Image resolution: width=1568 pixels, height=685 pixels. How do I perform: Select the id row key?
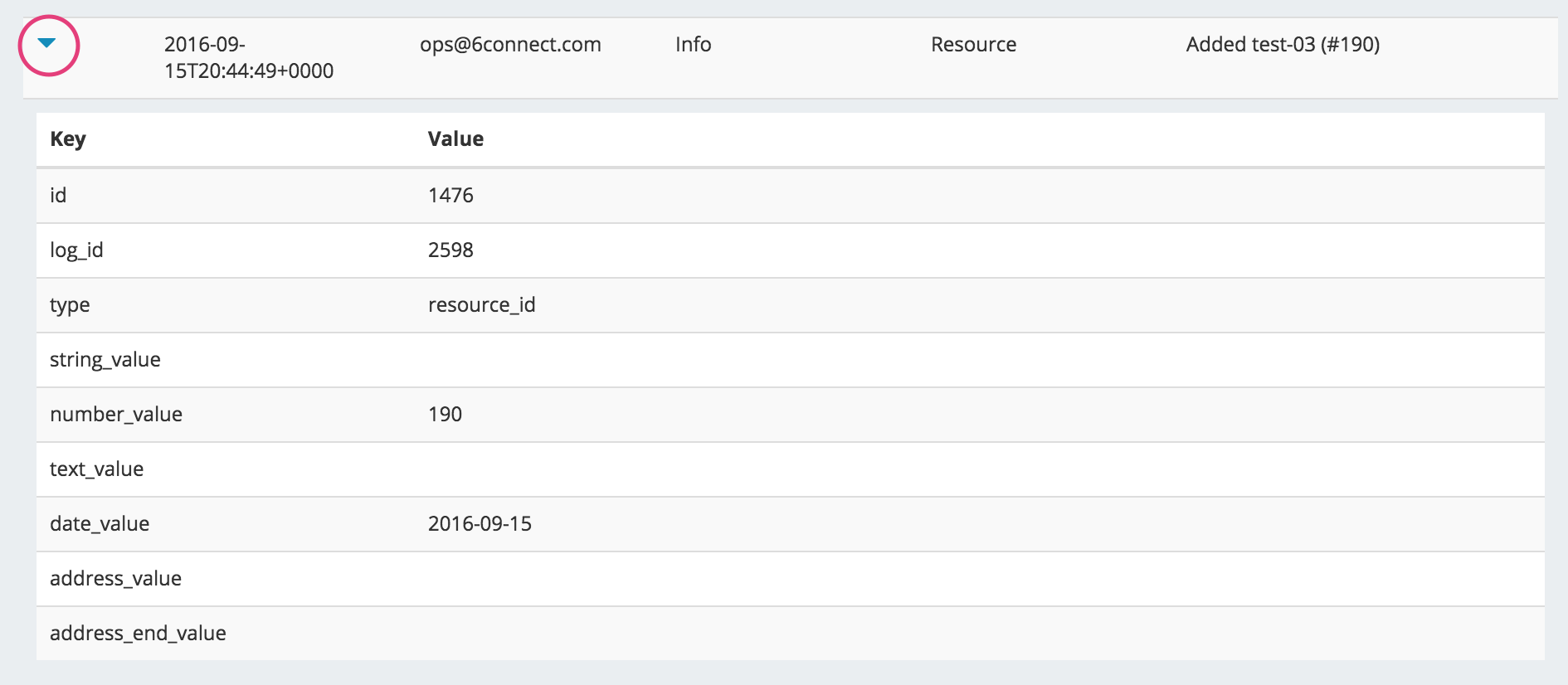(x=58, y=196)
